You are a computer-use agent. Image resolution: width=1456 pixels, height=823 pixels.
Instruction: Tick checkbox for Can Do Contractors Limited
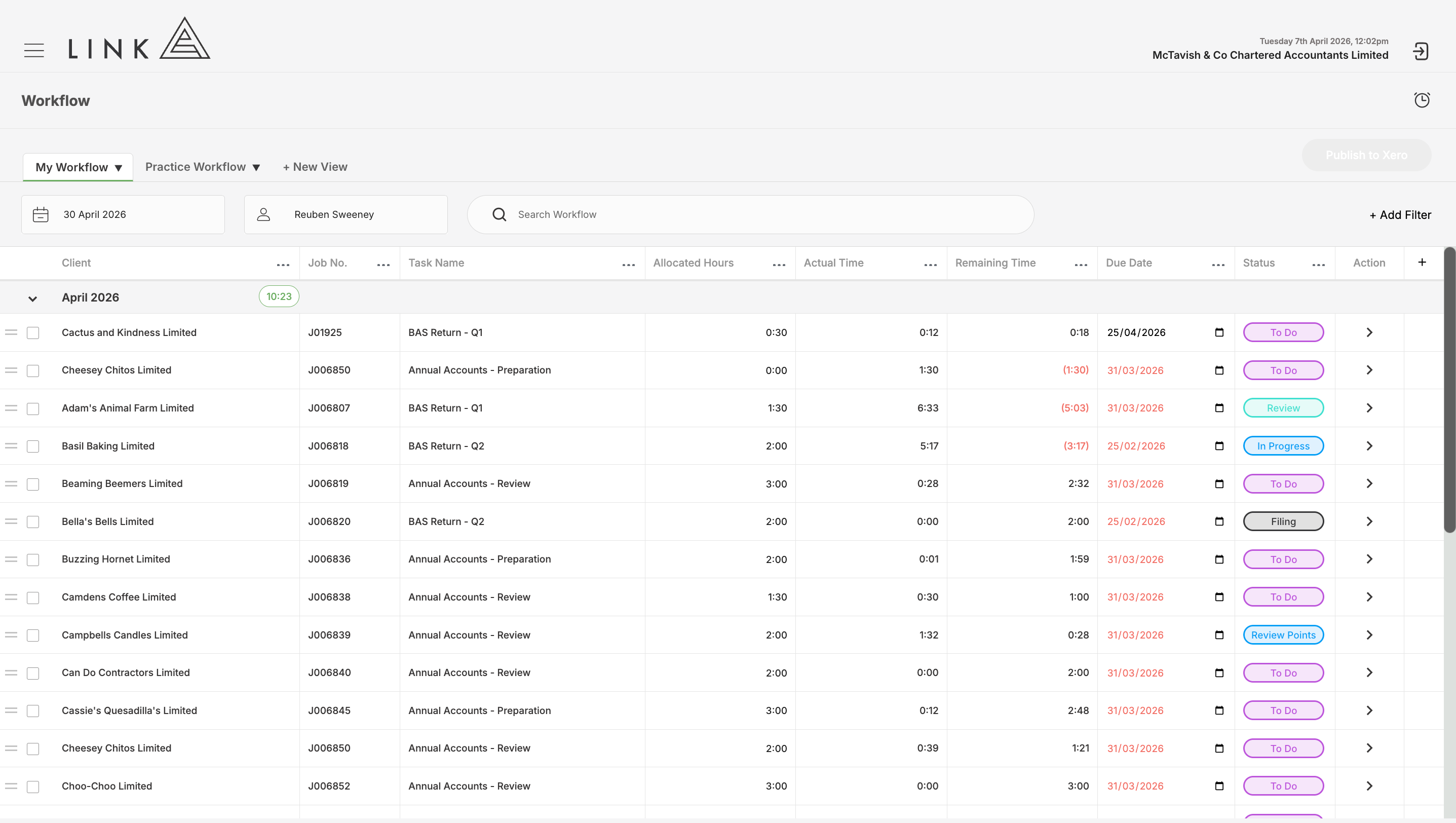click(33, 673)
